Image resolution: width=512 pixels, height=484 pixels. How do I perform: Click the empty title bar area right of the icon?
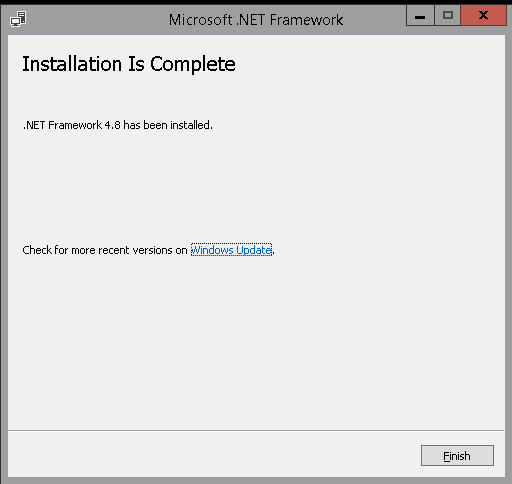[97, 19]
